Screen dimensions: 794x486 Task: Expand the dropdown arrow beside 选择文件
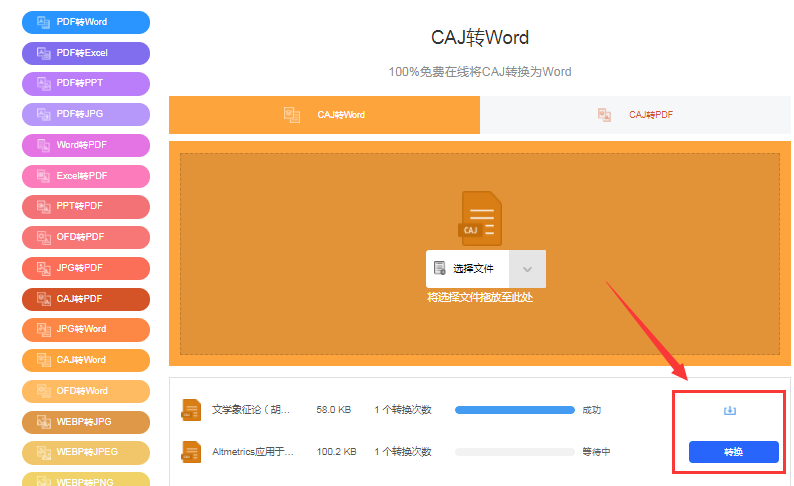[527, 269]
